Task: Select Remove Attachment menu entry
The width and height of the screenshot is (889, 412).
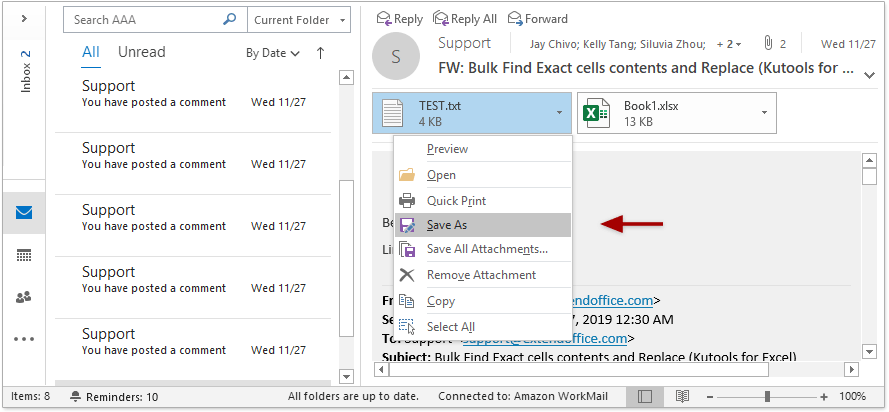Action: click(x=481, y=275)
